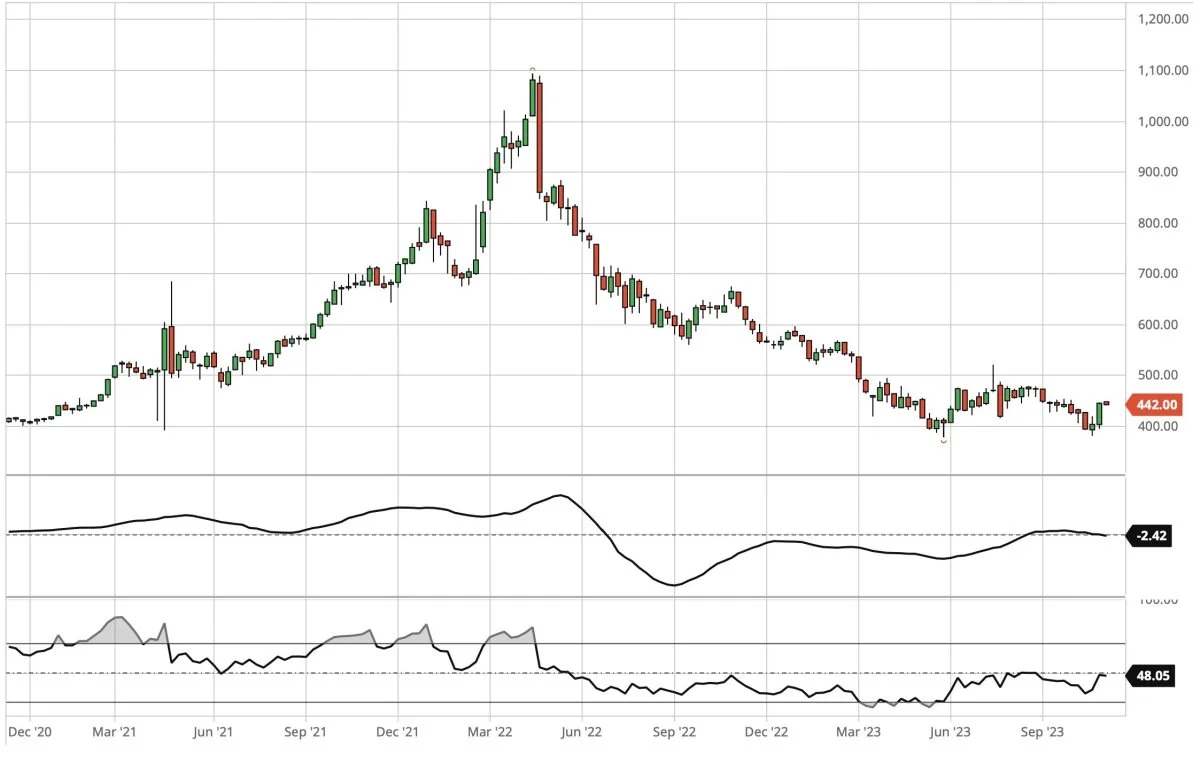Click the -2.42 indicator value tag
Viewport: 1200px width, 761px height.
tap(1150, 536)
